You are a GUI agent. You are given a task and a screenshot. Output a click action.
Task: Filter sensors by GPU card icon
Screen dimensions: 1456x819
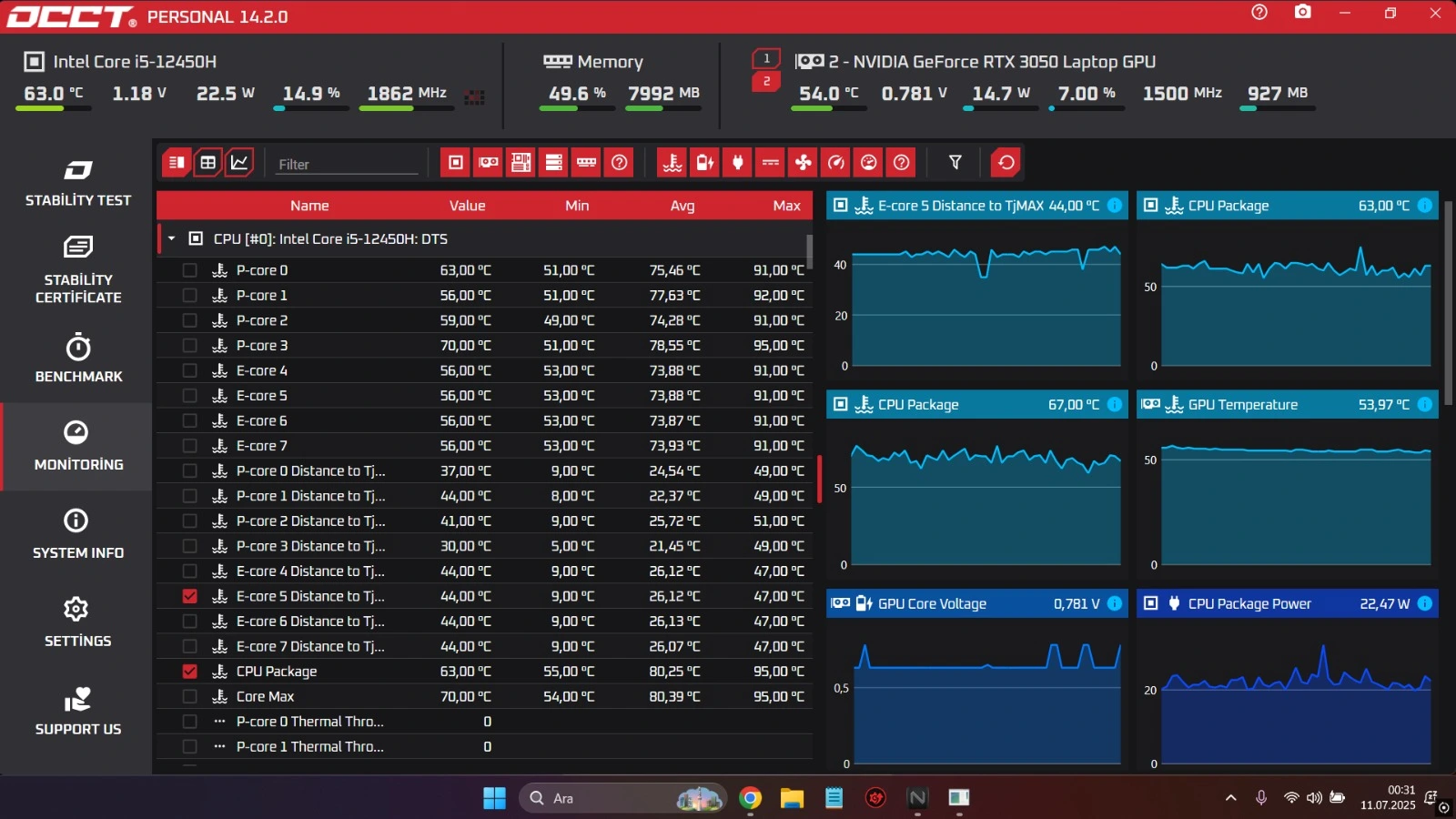pyautogui.click(x=489, y=163)
